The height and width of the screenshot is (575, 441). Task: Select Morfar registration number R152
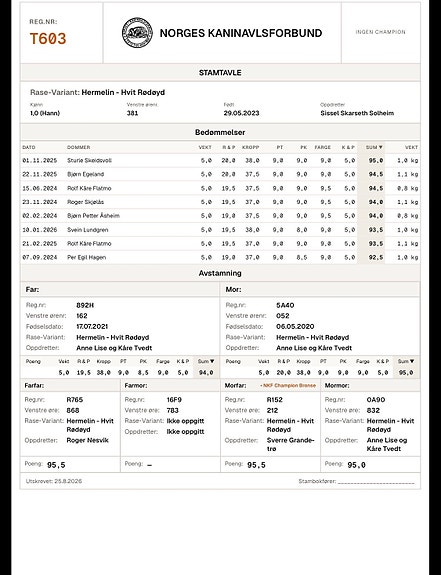pos(275,400)
